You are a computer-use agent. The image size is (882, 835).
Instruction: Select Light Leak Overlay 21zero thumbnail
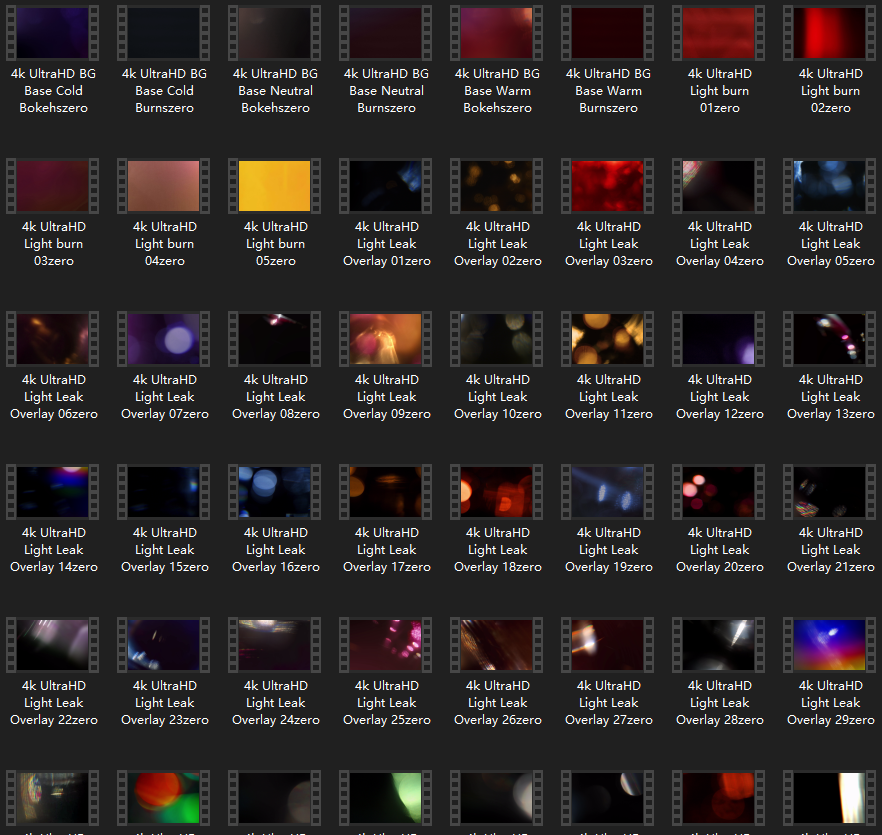829,492
